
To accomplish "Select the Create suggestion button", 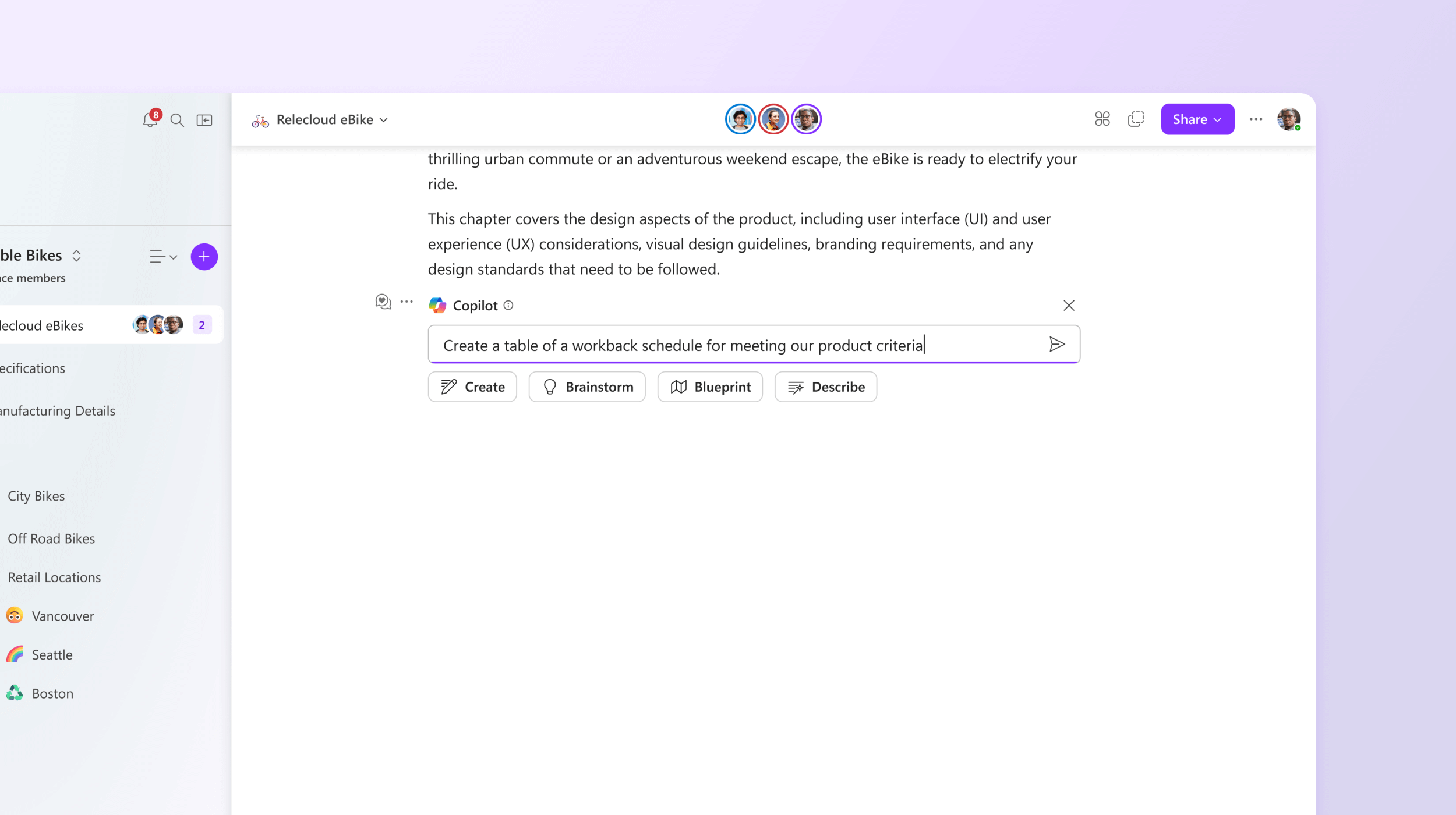I will tap(472, 386).
